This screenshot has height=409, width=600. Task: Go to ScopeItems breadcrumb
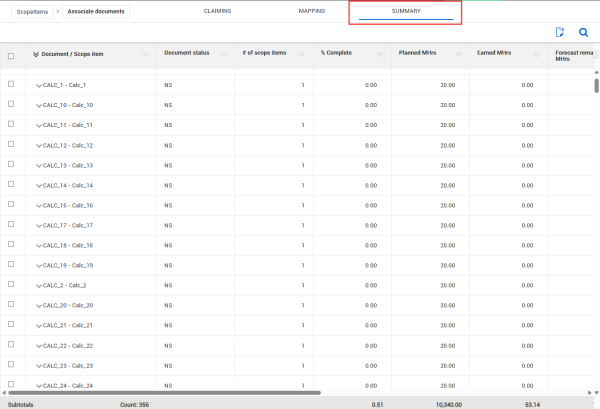[32, 12]
